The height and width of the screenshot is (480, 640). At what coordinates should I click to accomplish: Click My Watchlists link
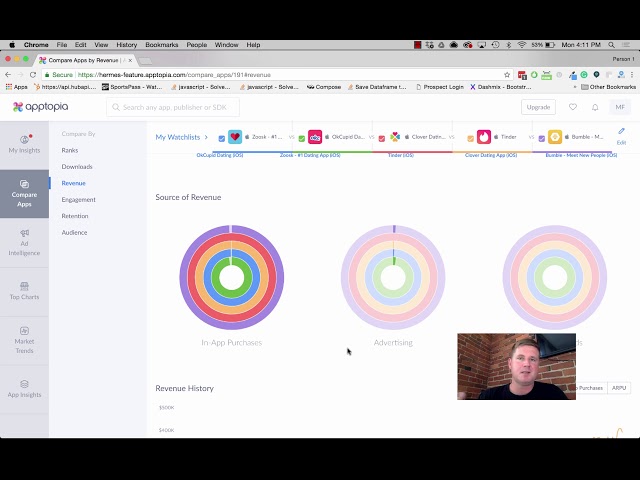point(178,137)
